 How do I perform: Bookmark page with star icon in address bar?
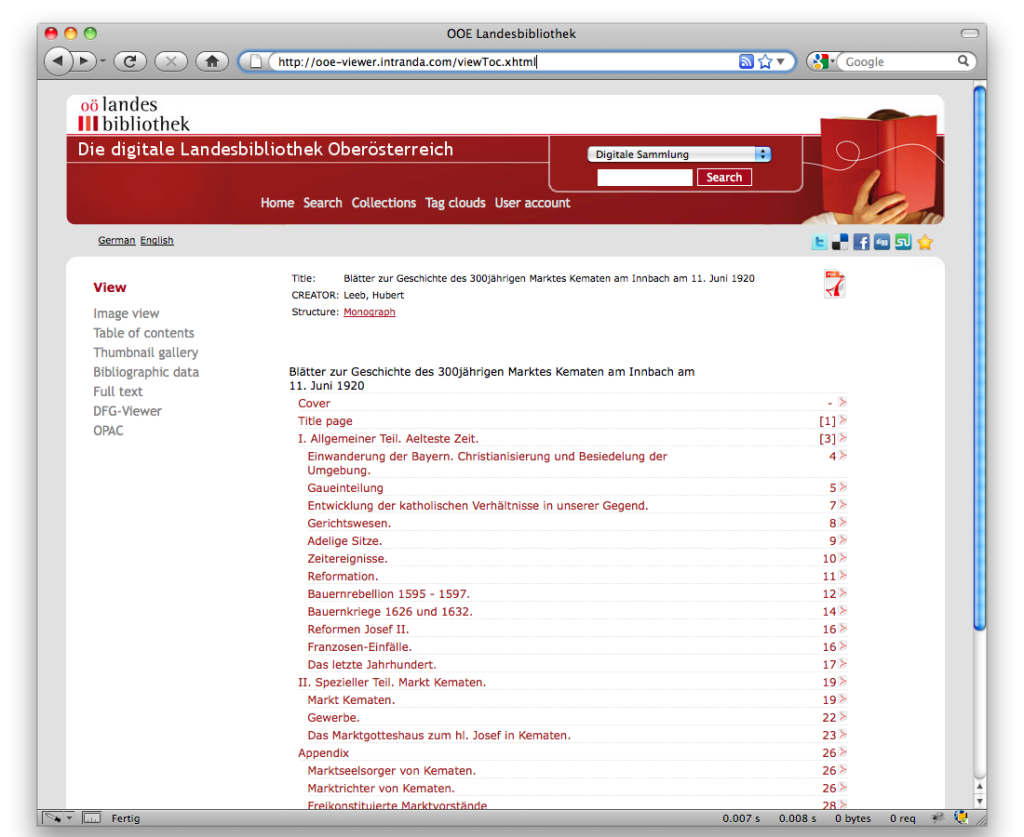[x=765, y=61]
